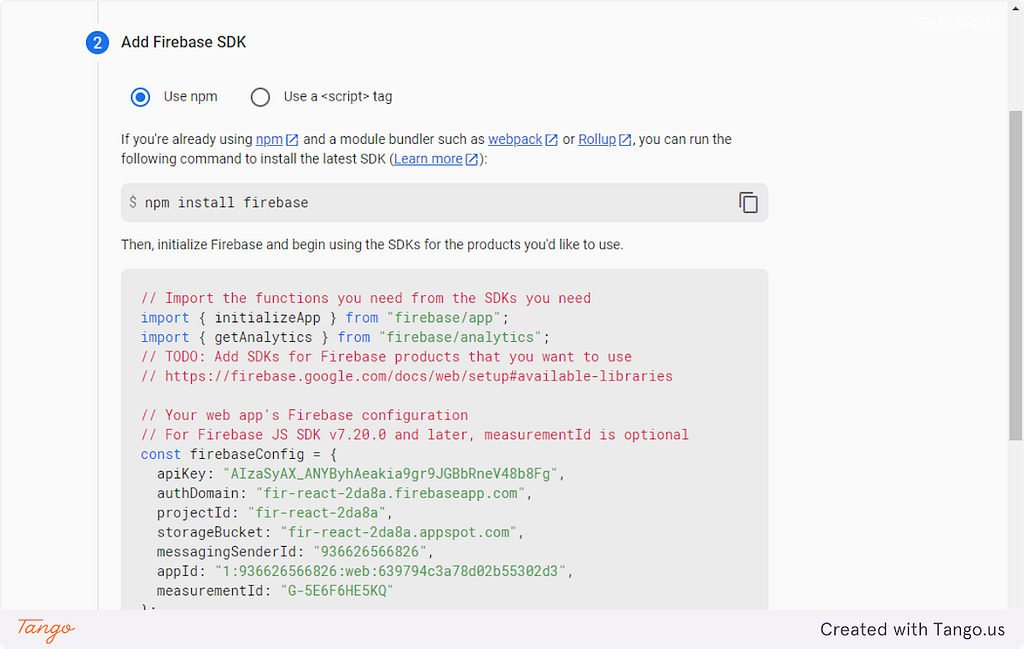Click the '// TODO: Add SDKs' comment line
The width and height of the screenshot is (1024, 649).
pos(386,357)
